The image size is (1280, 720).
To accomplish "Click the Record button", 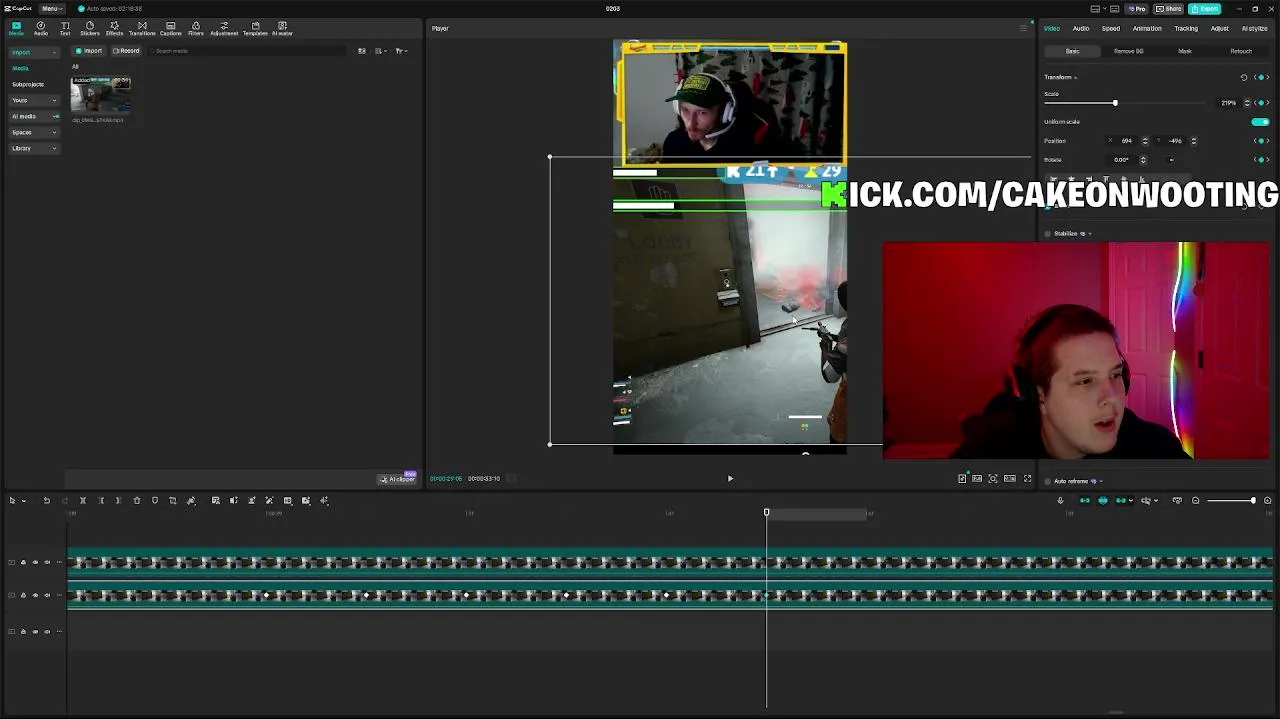I will point(126,51).
